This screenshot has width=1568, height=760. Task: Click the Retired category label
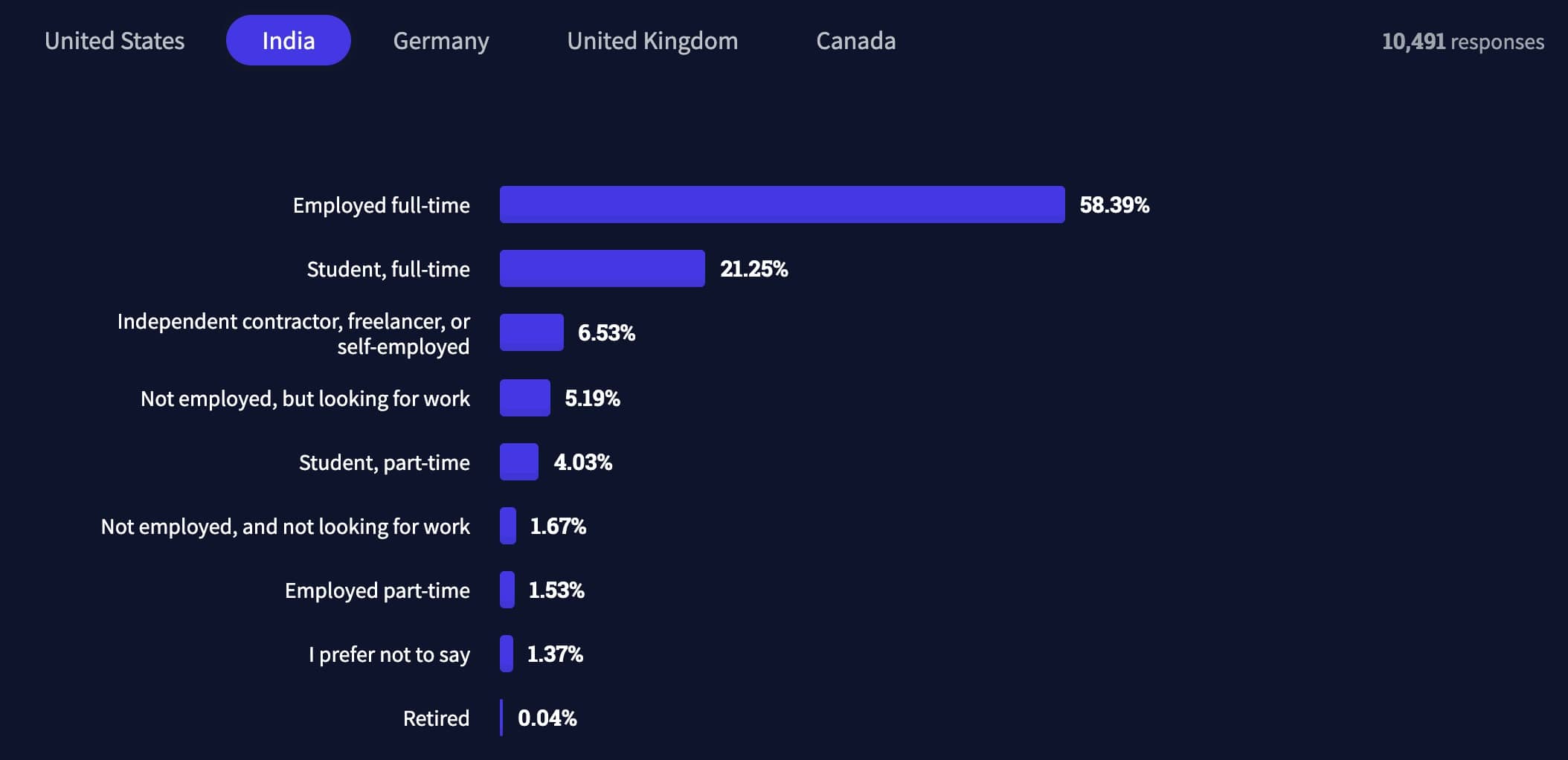coord(436,718)
